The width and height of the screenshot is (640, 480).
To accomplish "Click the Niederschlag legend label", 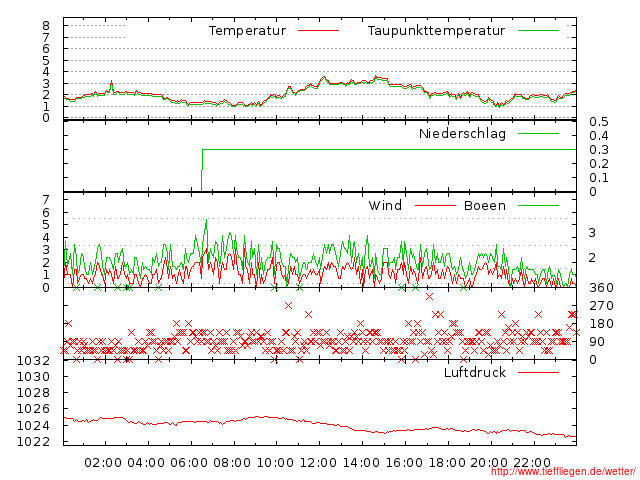I will (x=462, y=133).
